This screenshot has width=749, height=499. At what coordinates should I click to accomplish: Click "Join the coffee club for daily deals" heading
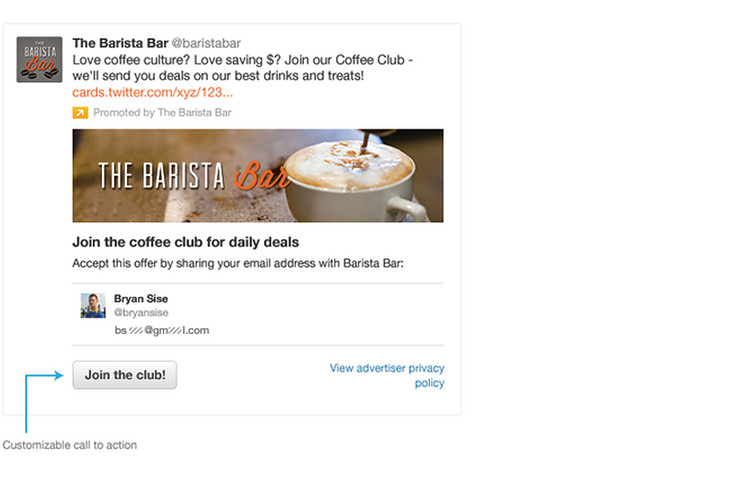[186, 242]
